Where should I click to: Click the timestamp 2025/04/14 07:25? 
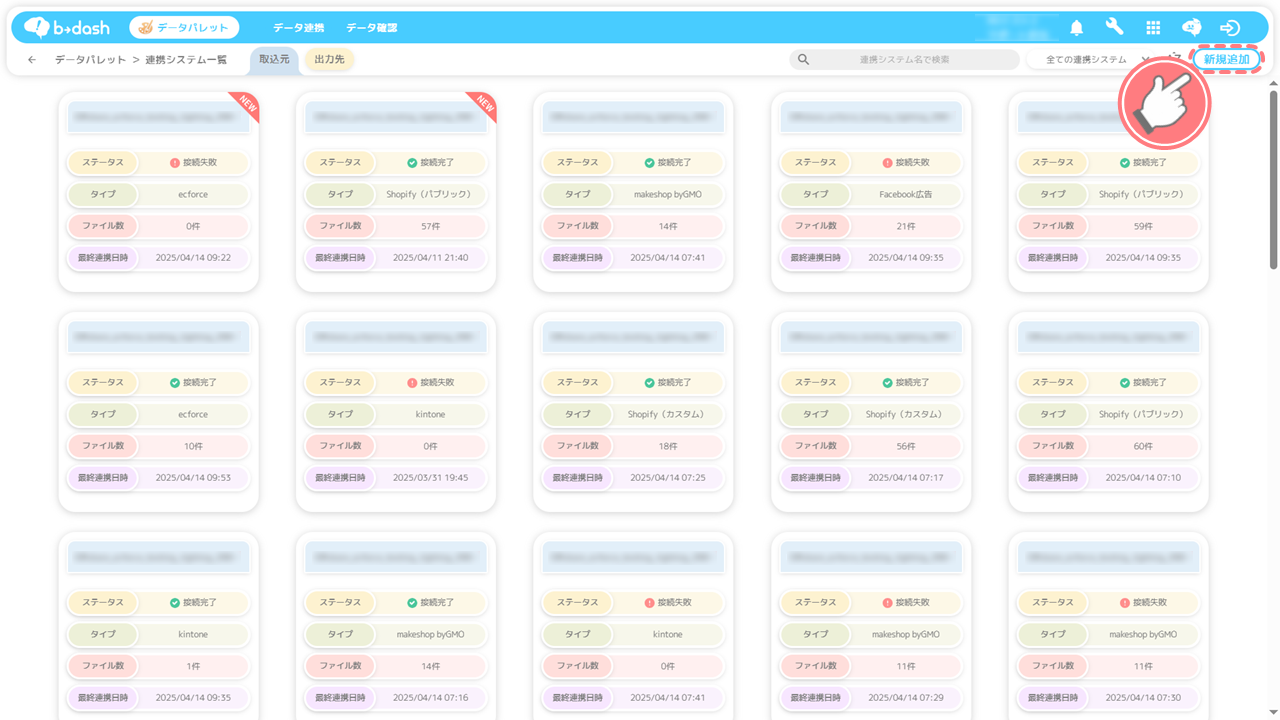pos(668,478)
